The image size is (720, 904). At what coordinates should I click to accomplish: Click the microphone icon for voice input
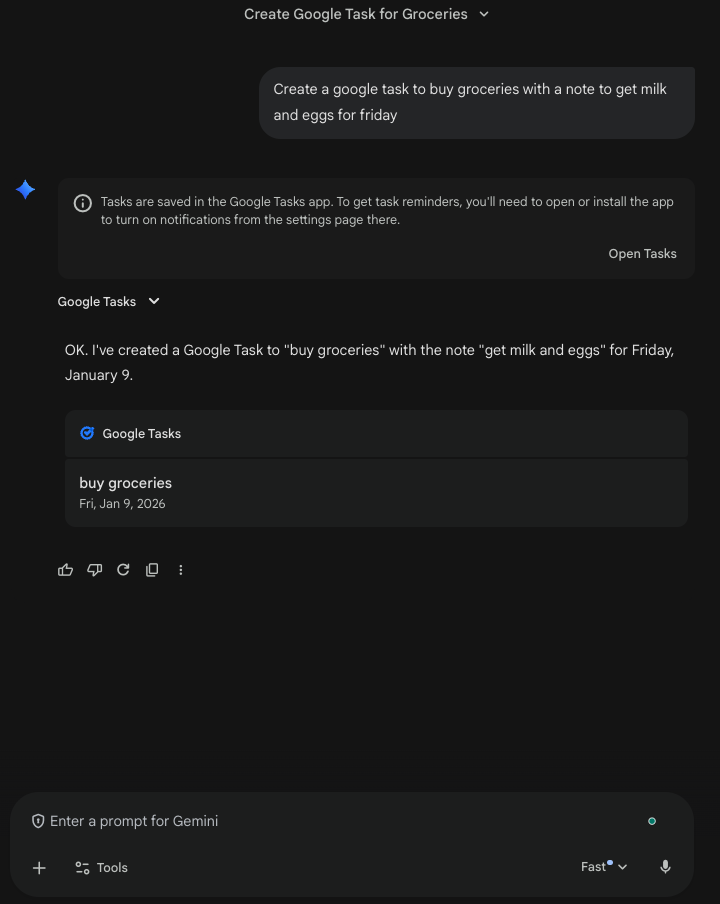point(665,867)
